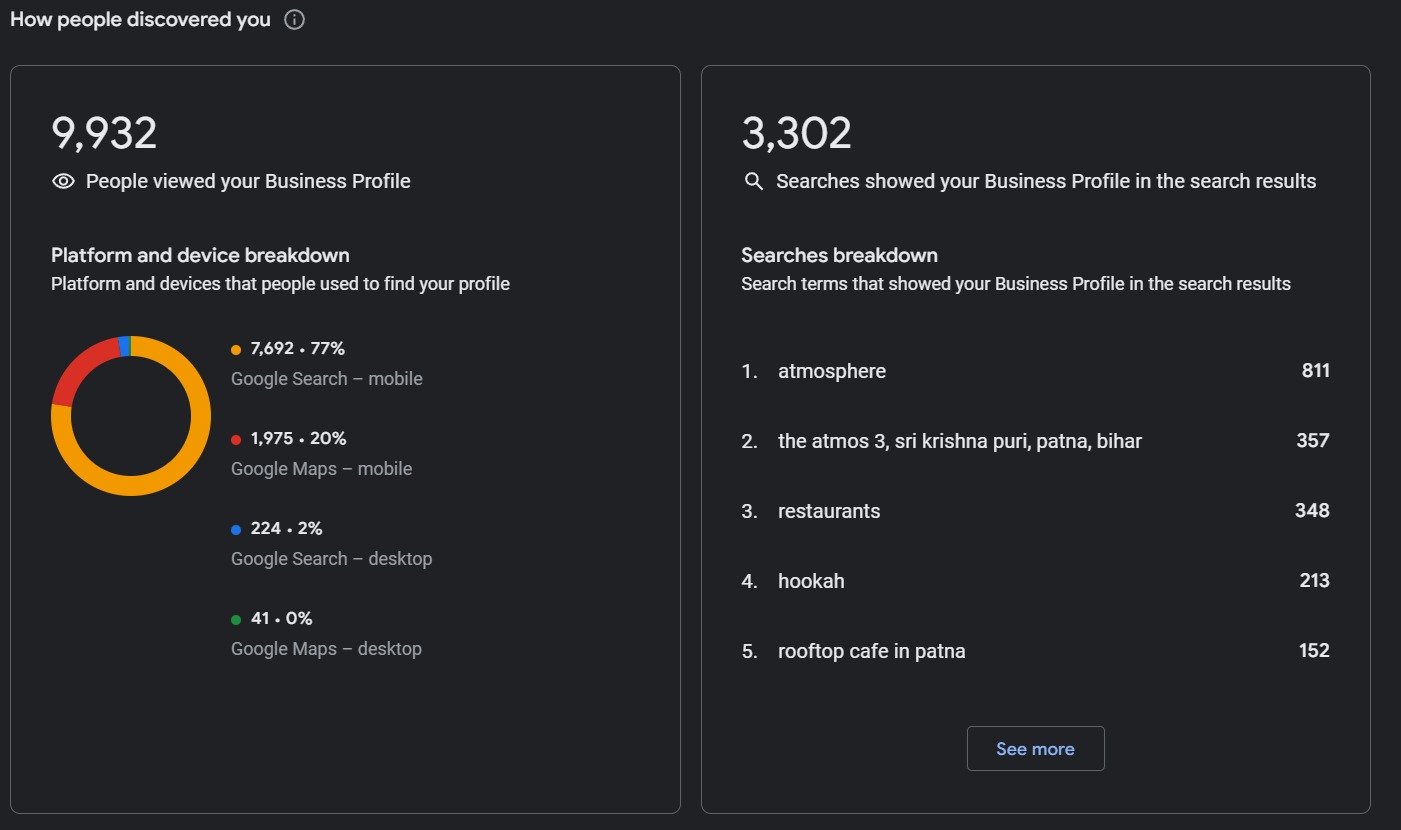1401x830 pixels.
Task: Click the red Google Maps mobile dot
Action: pyautogui.click(x=236, y=440)
